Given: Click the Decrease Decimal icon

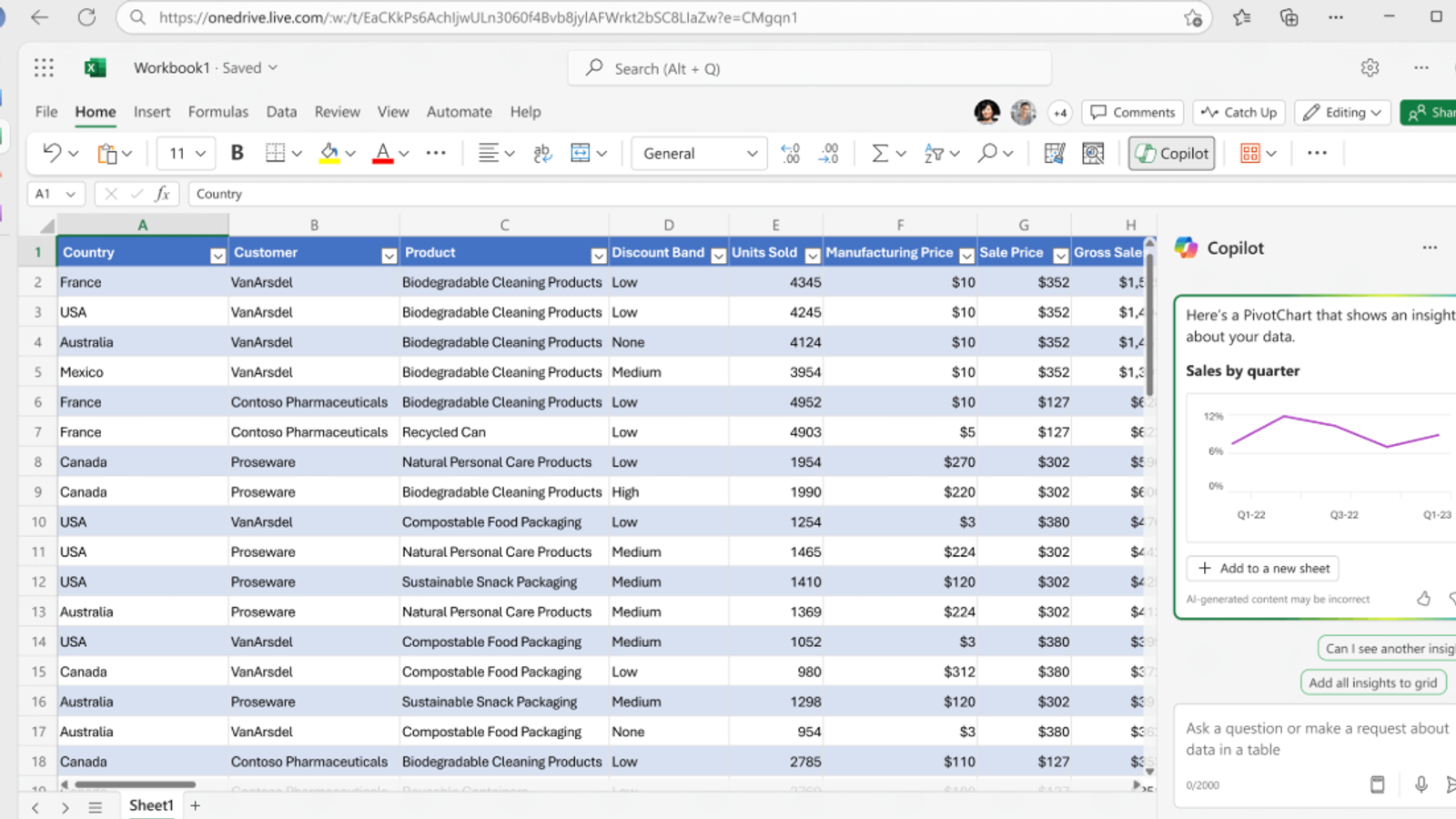Looking at the screenshot, I should point(791,153).
